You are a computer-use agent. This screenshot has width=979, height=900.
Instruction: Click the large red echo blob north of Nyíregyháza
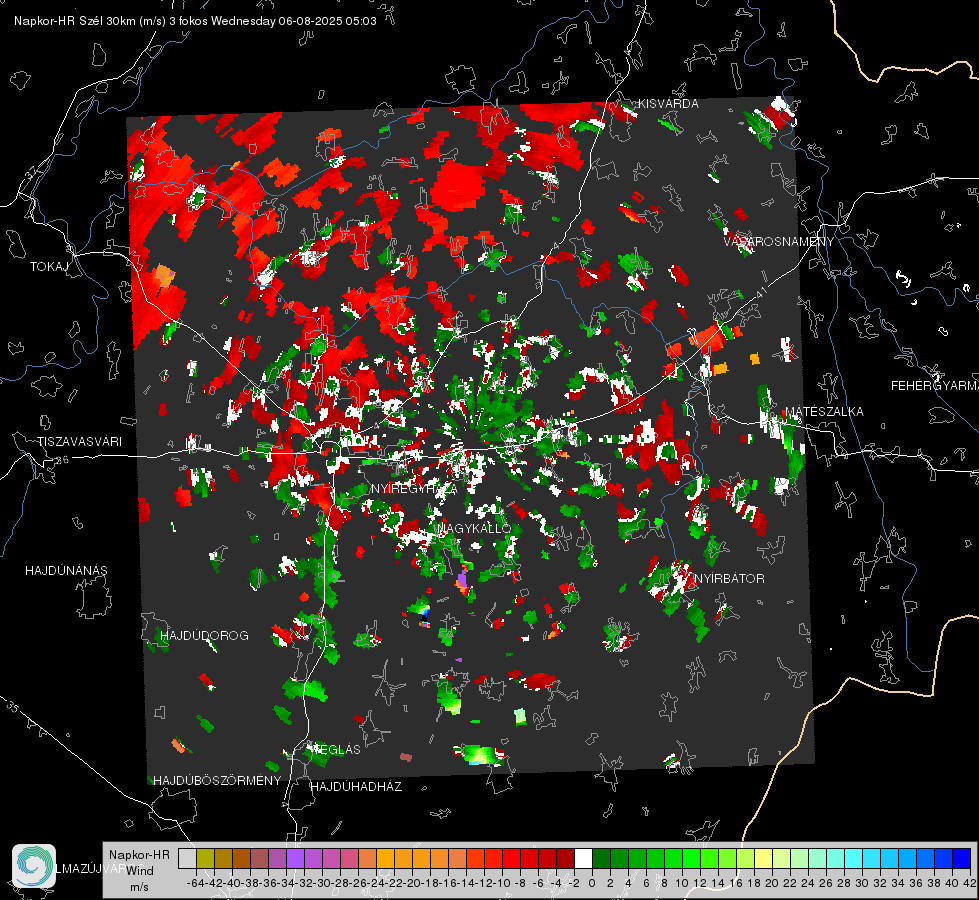click(x=458, y=185)
